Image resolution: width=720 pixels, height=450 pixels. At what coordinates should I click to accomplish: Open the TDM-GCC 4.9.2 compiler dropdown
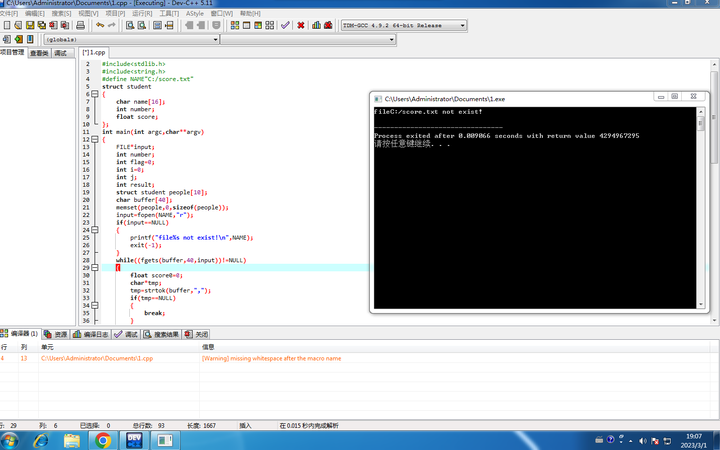[462, 26]
